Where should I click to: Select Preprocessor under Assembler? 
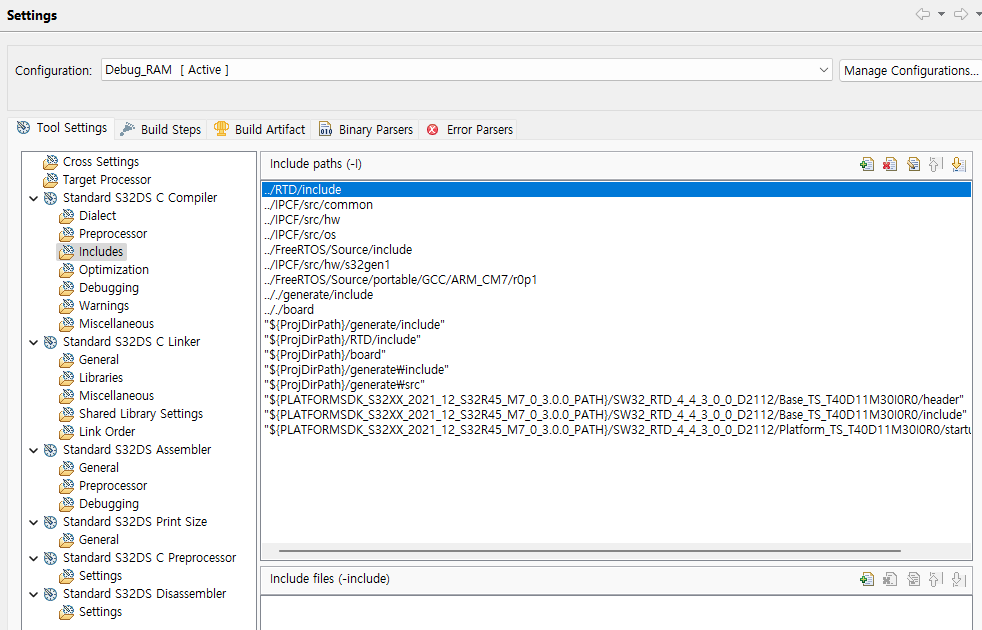(113, 486)
